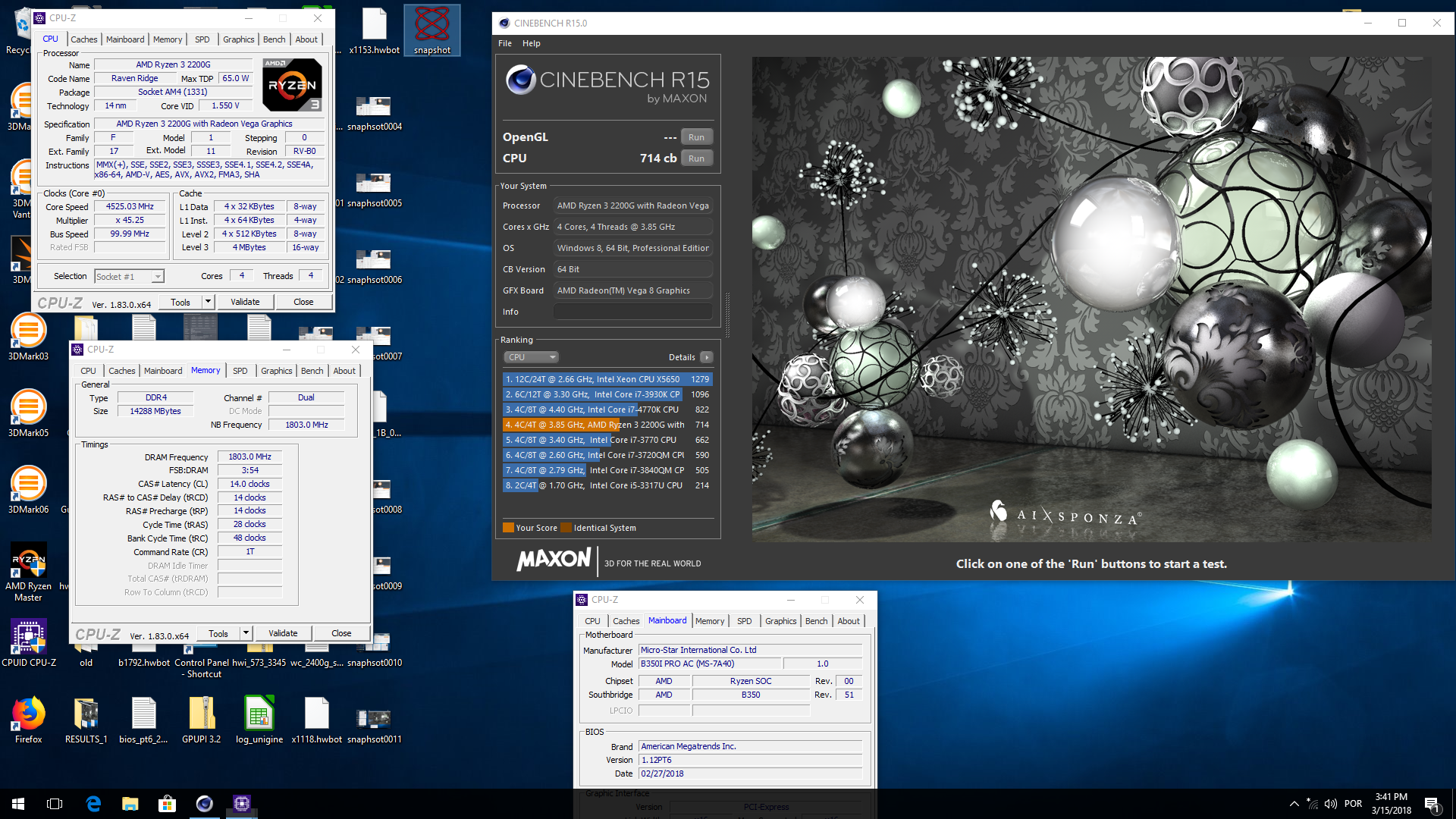The image size is (1456, 819).
Task: Open bios_pt6_2 desktop file
Action: click(x=143, y=720)
